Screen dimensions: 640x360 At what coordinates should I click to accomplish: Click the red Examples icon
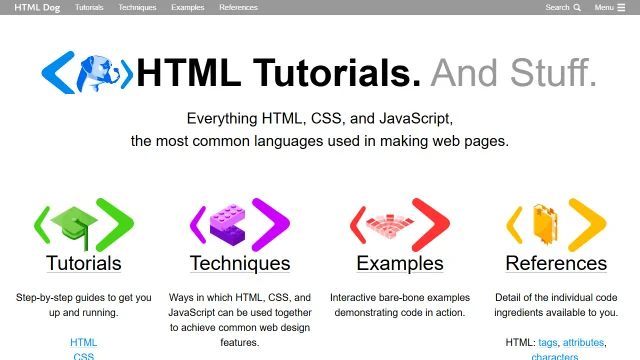(x=400, y=225)
